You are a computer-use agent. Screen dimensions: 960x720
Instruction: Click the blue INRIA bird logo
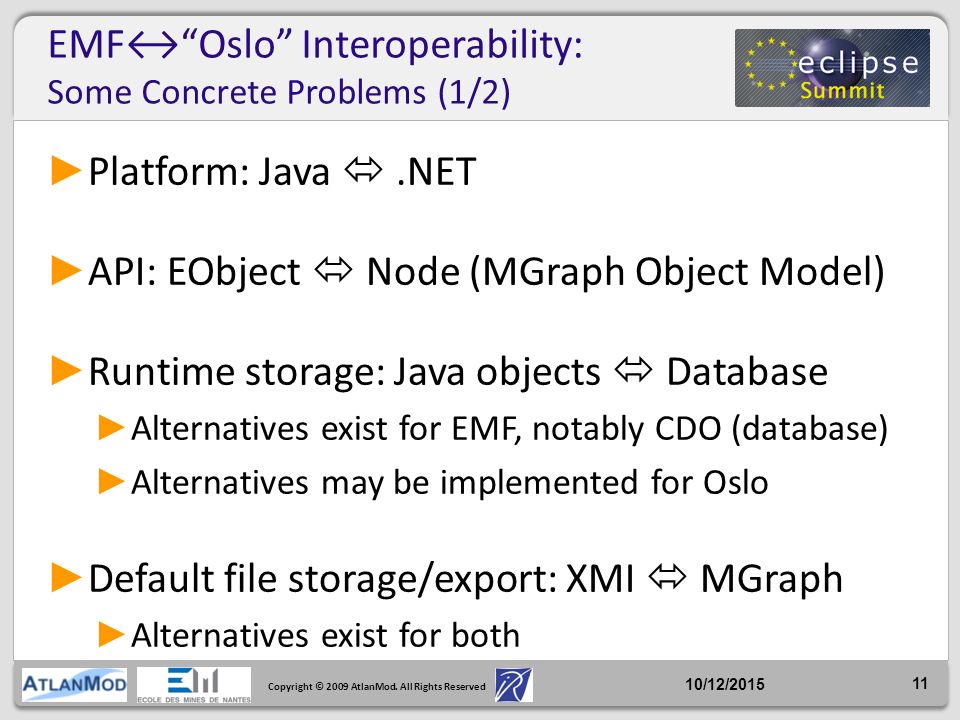tap(513, 685)
